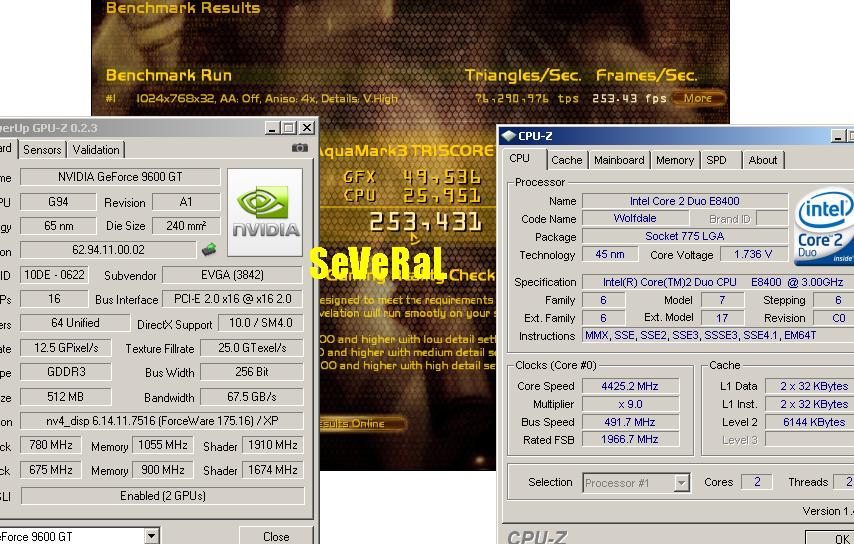This screenshot has width=854, height=544.
Task: Click the BIOS save chip icon in GPU-Z
Action: (x=209, y=249)
